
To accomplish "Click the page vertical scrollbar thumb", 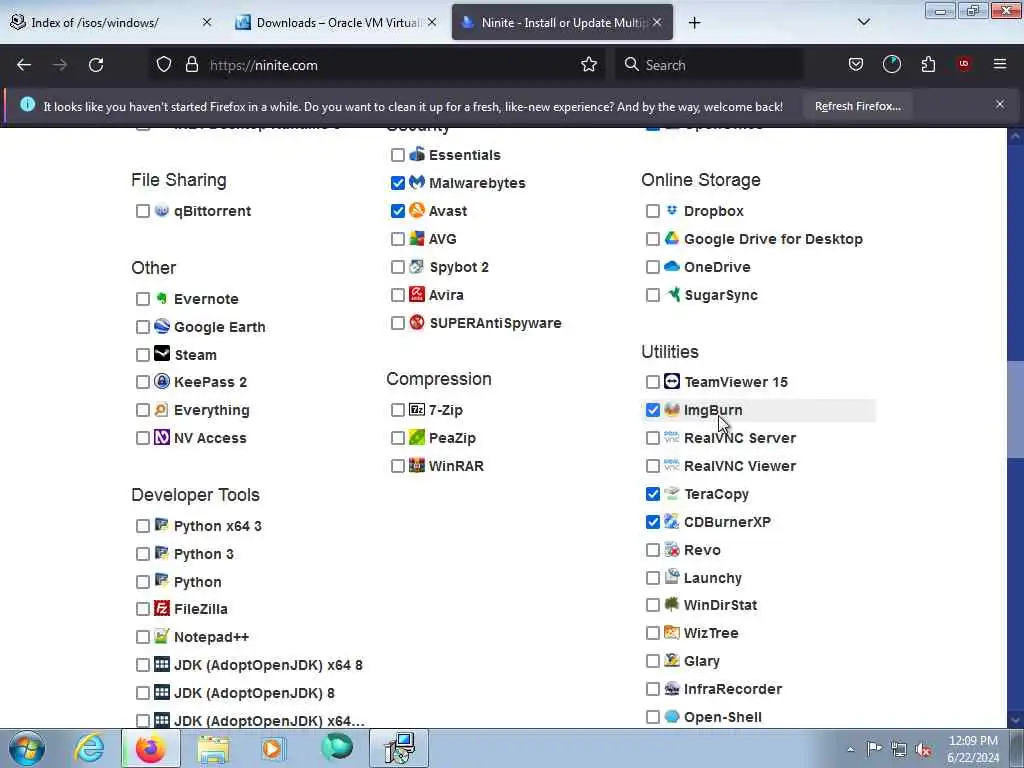I will click(x=1016, y=409).
